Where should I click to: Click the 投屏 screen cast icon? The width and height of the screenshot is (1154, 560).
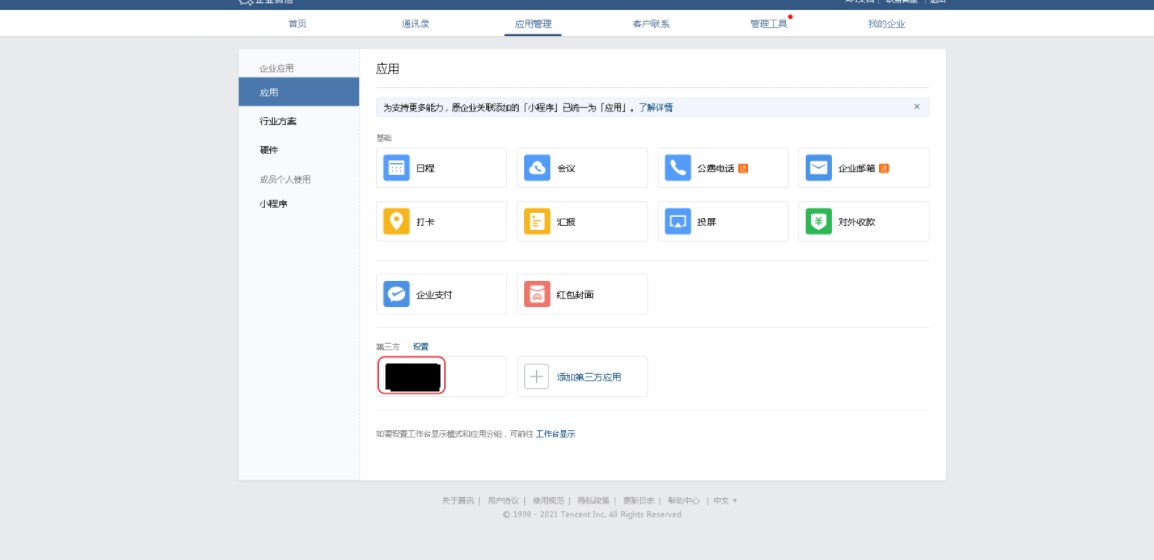click(678, 222)
